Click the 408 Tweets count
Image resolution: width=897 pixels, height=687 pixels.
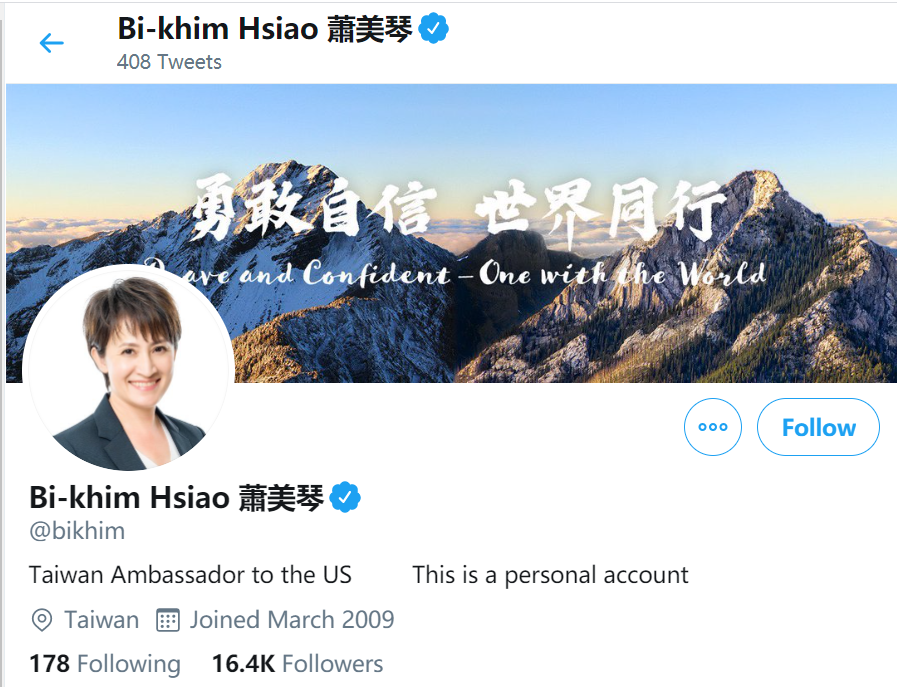tap(169, 62)
